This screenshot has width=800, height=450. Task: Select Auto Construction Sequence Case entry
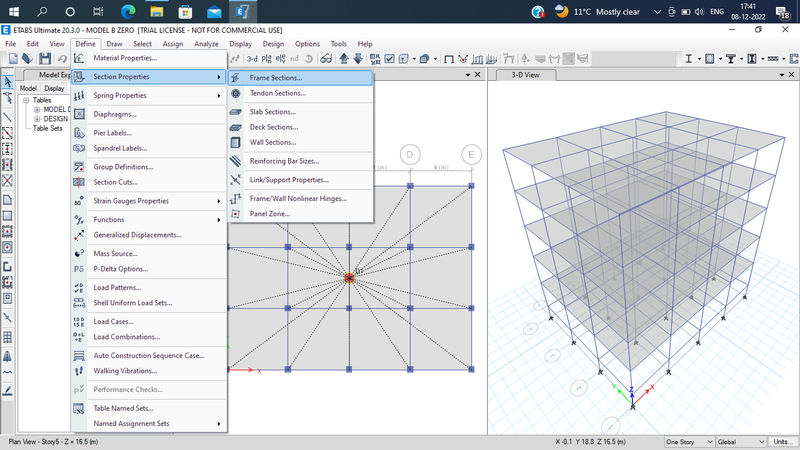(x=149, y=356)
